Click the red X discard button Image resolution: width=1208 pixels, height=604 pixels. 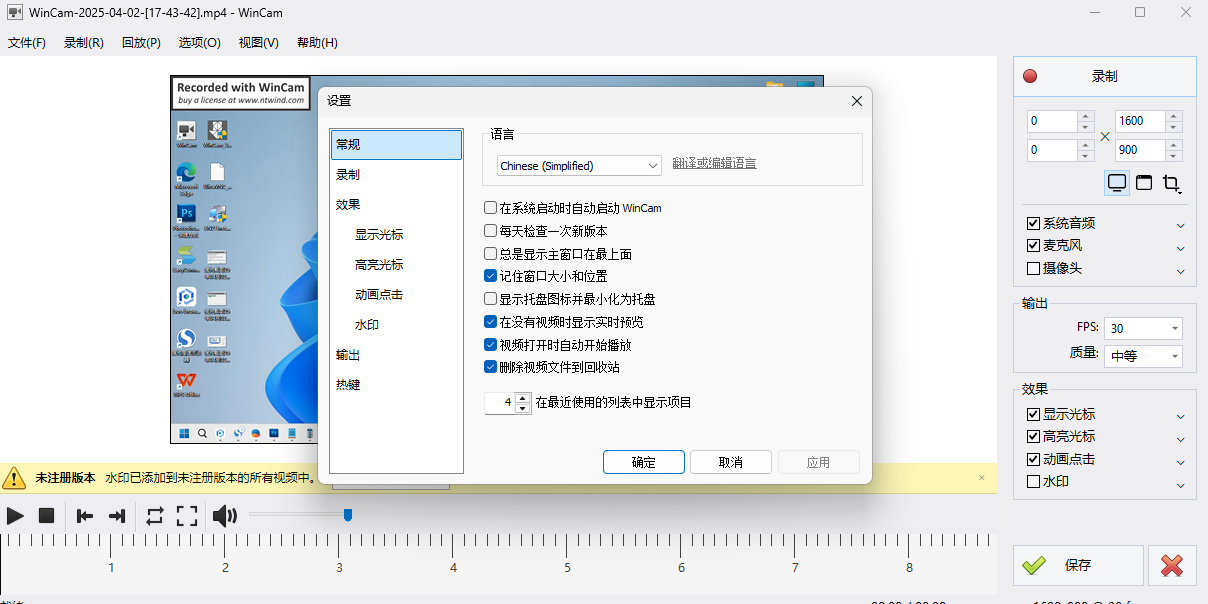coord(1172,565)
